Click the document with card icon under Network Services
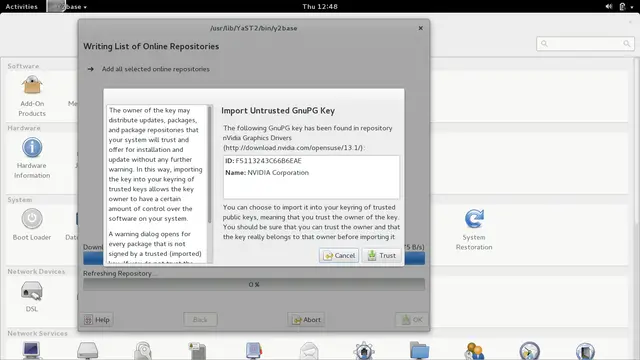 click(198, 351)
